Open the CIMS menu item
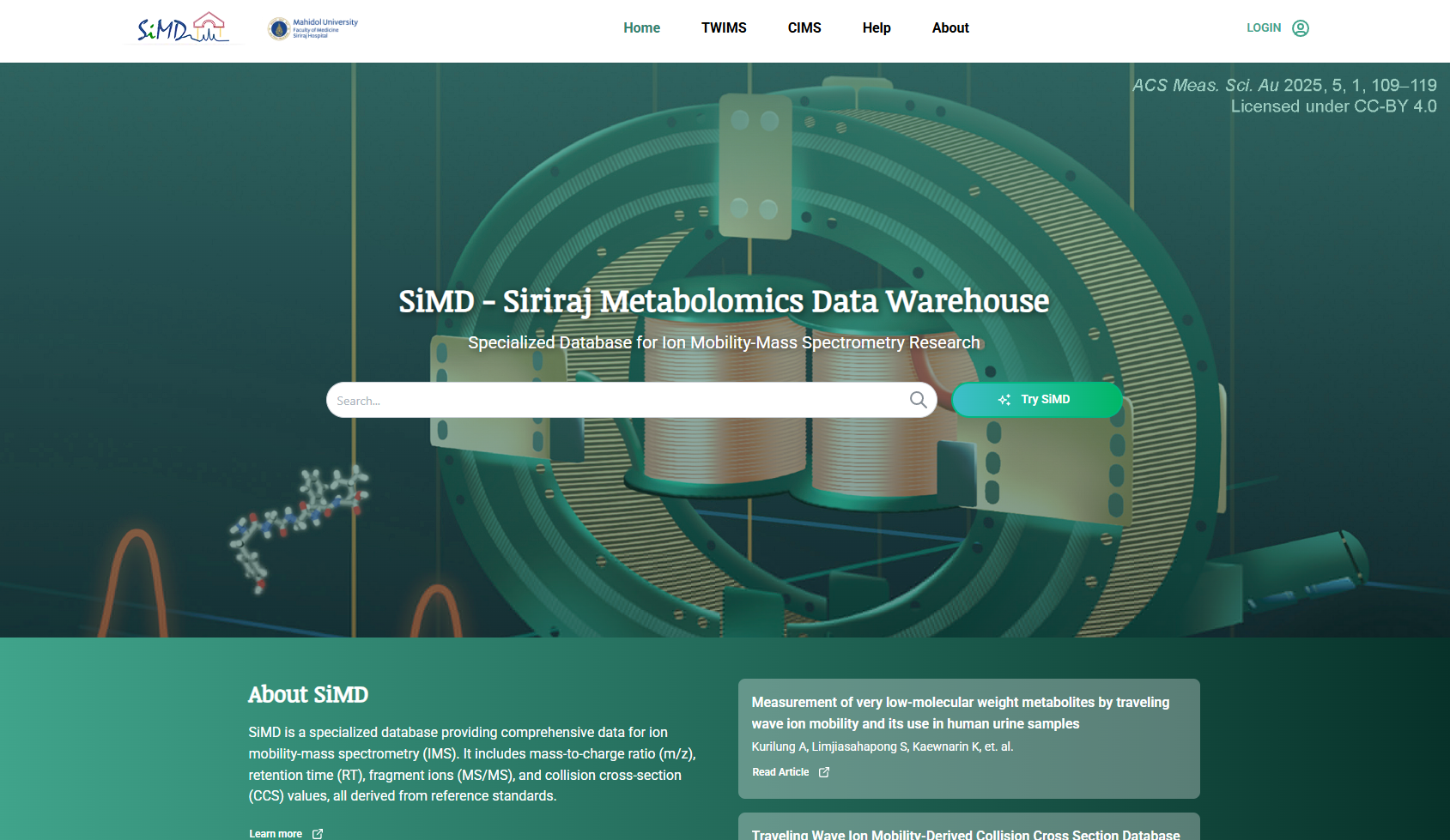Screen dimensions: 1450x840 pos(804,27)
